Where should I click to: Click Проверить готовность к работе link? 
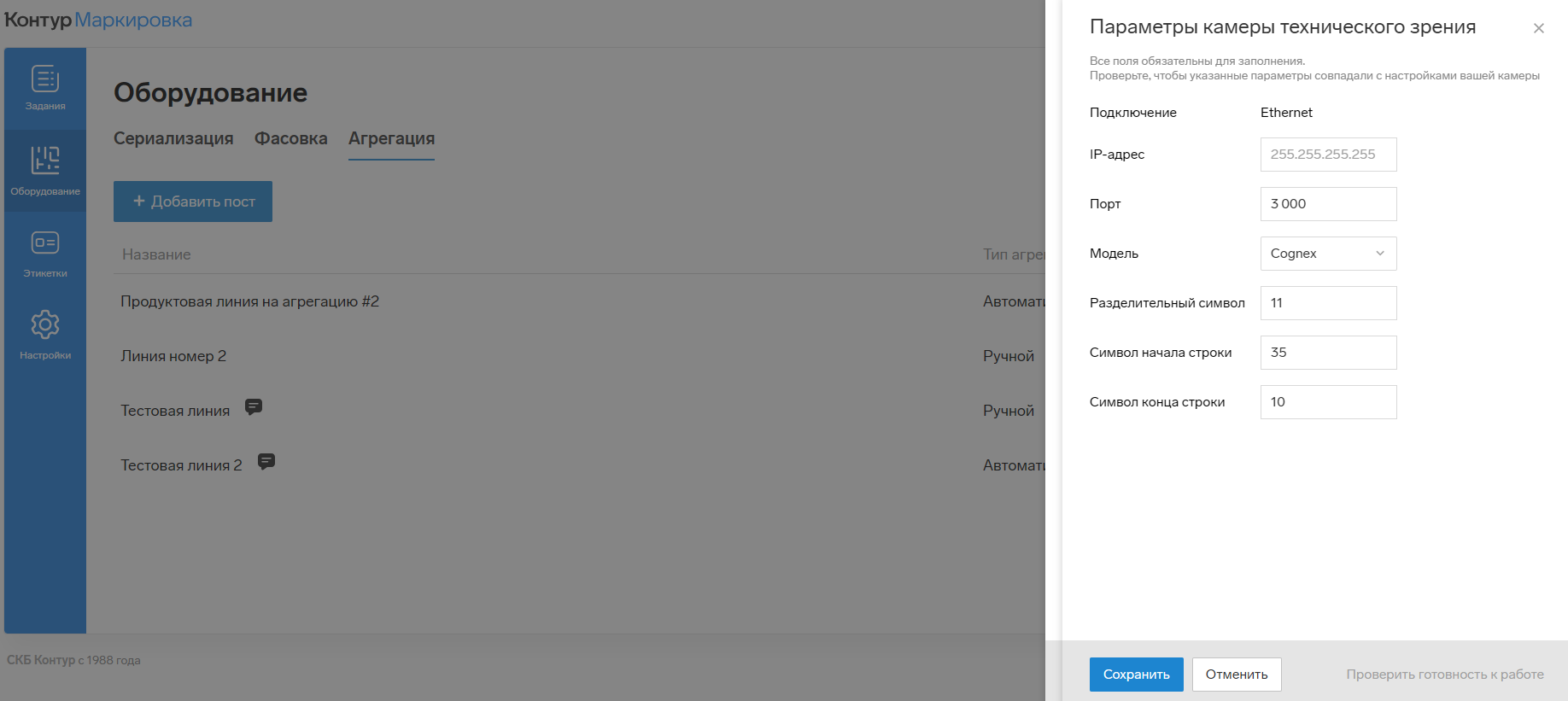tap(1444, 675)
